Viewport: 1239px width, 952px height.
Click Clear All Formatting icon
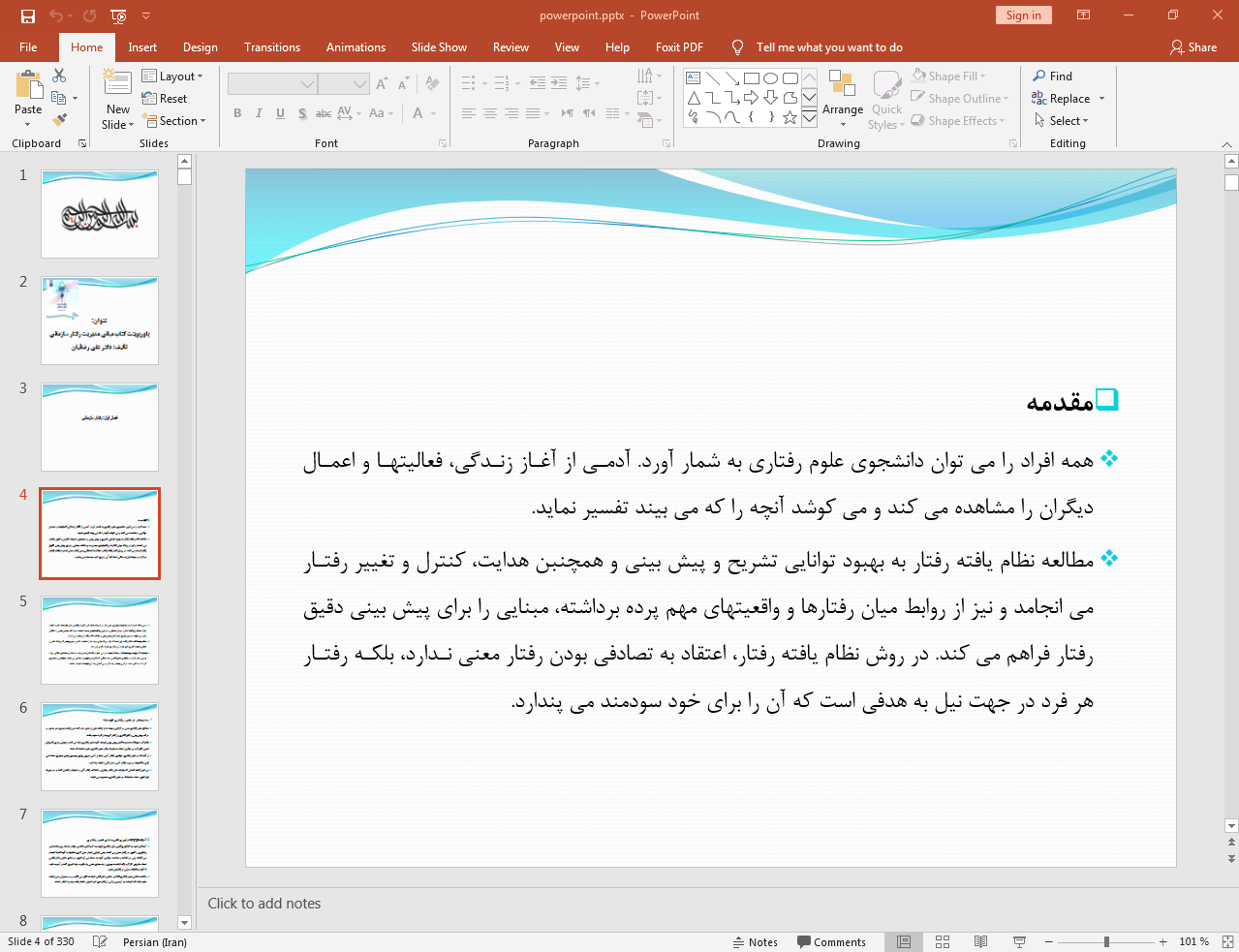433,83
